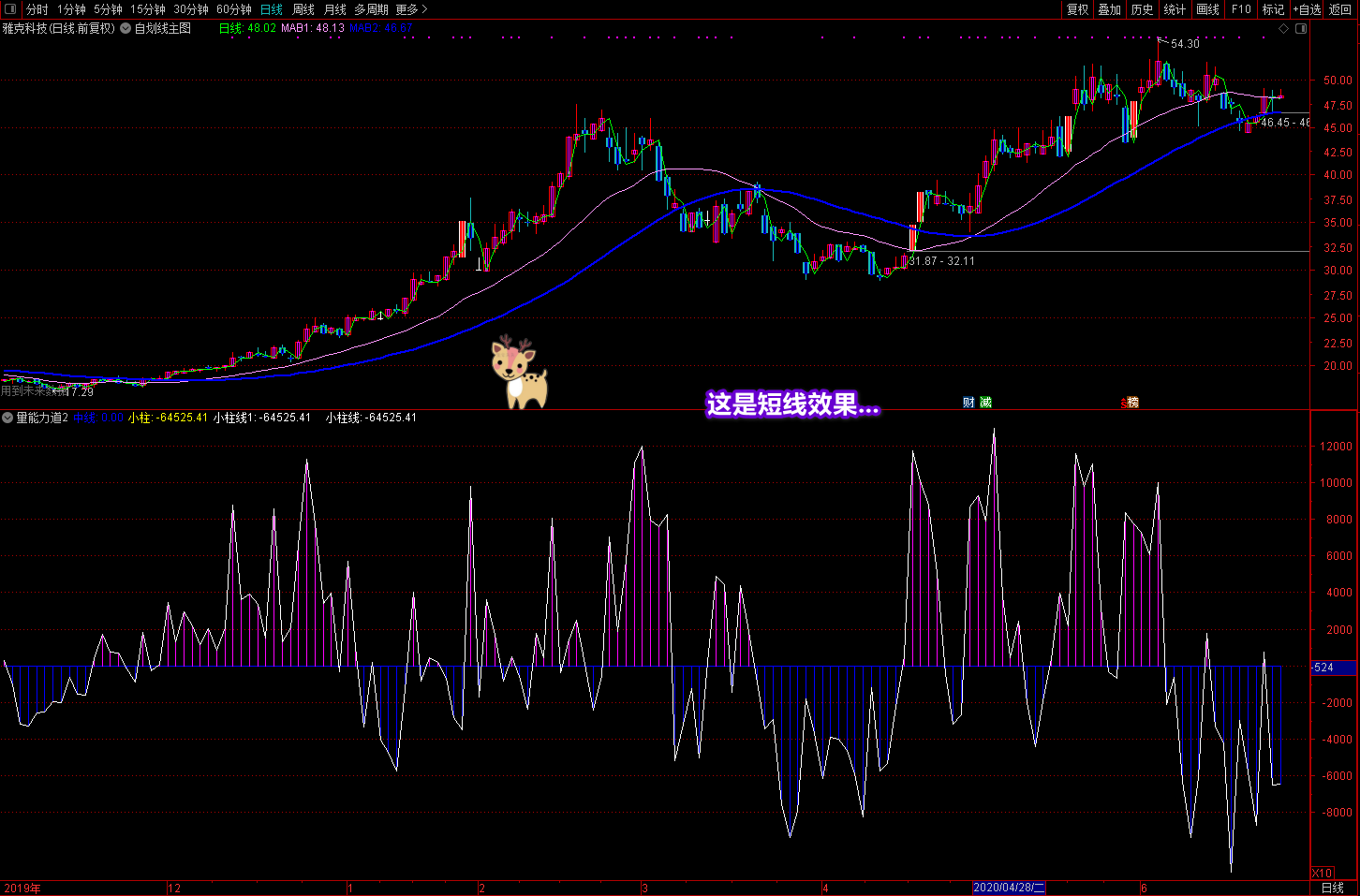Click the 财 info marker icon
The image size is (1360, 896).
point(968,403)
